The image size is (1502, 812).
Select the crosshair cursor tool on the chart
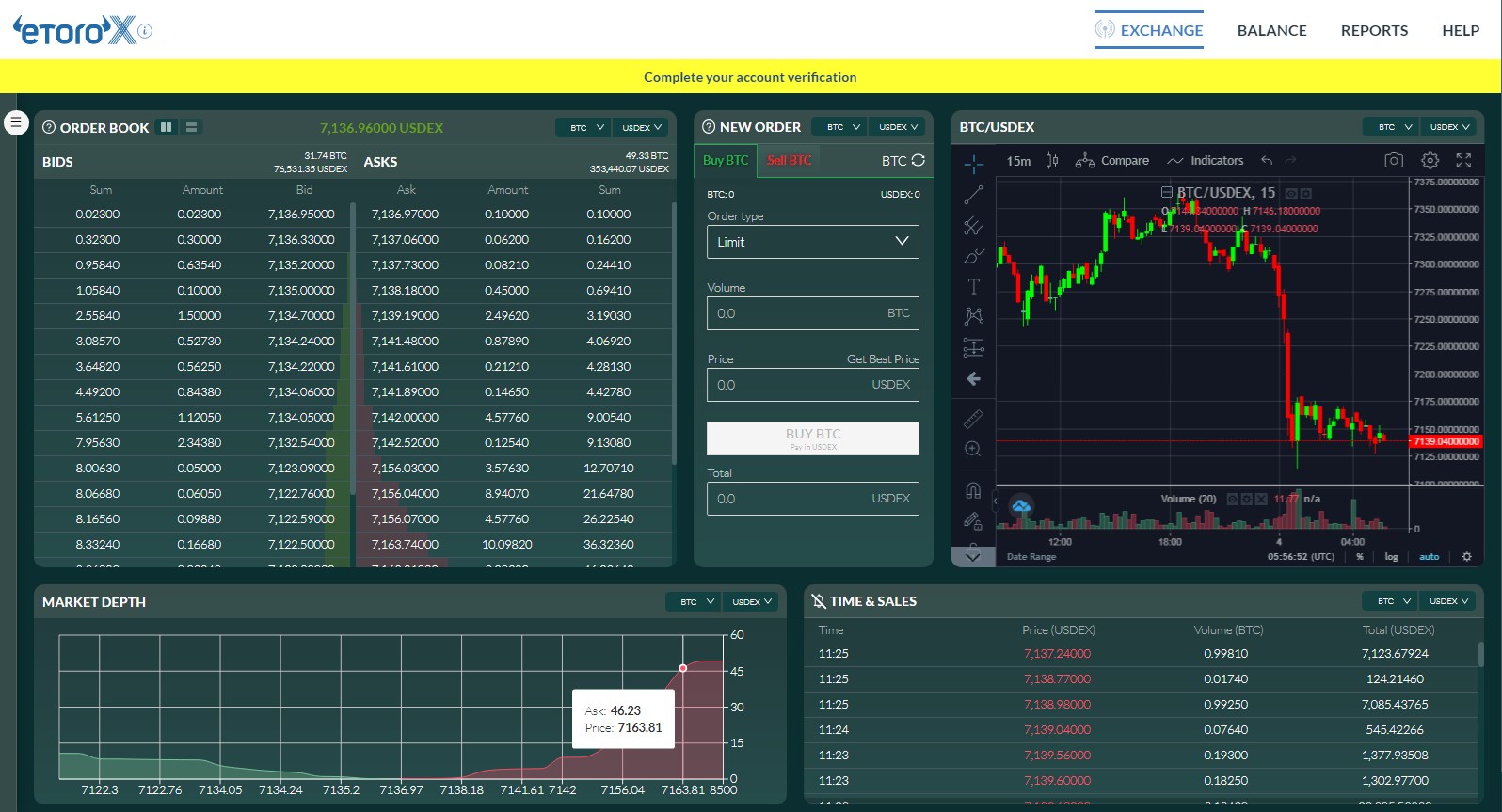973,165
